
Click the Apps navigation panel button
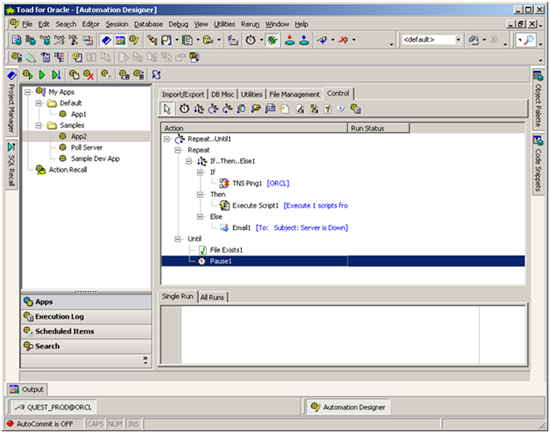tap(86, 302)
